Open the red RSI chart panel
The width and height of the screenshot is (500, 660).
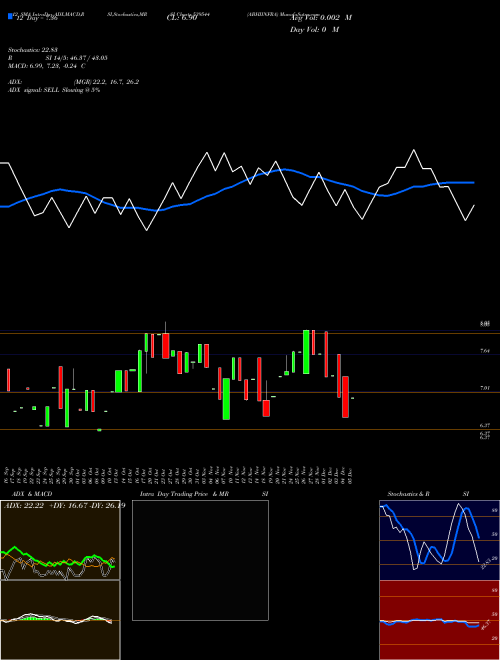[x=439, y=620]
